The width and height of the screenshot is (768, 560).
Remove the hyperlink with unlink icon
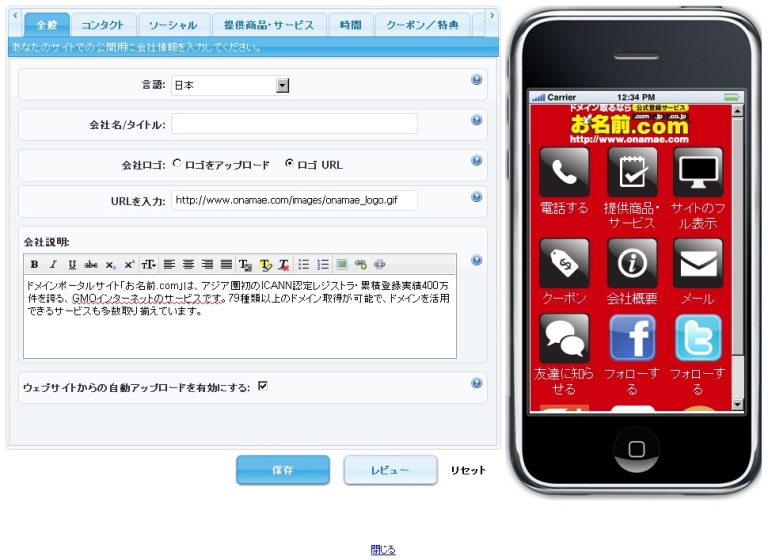380,265
